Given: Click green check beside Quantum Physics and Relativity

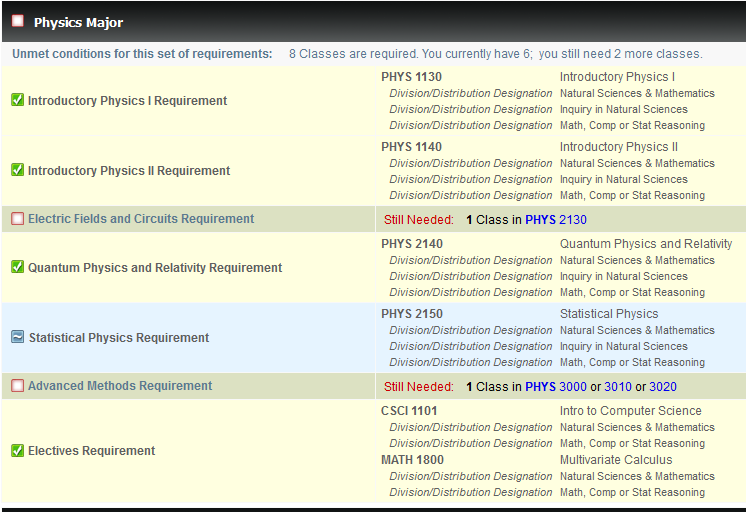Looking at the screenshot, I should tap(18, 267).
